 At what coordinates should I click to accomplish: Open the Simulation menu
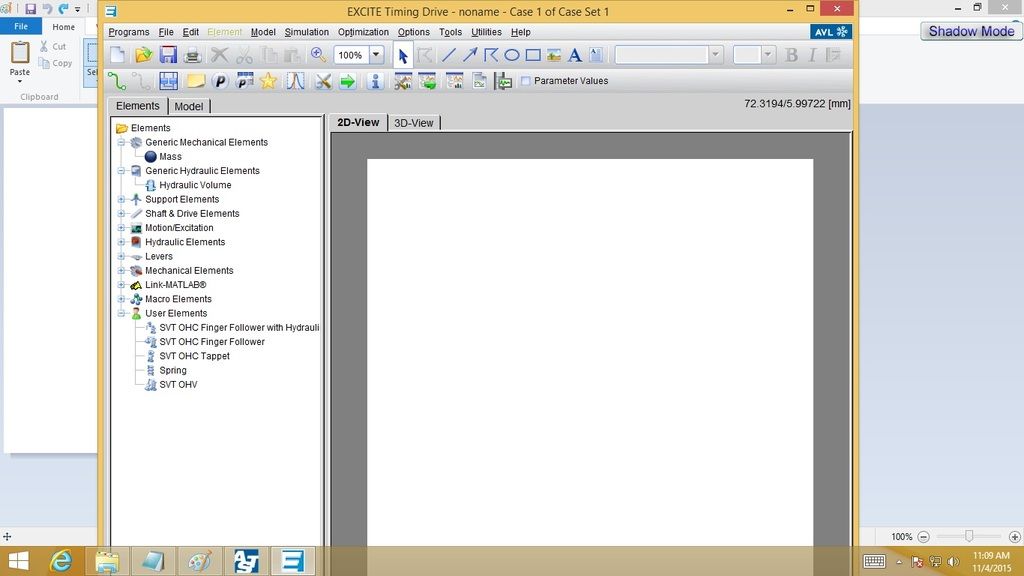(306, 32)
